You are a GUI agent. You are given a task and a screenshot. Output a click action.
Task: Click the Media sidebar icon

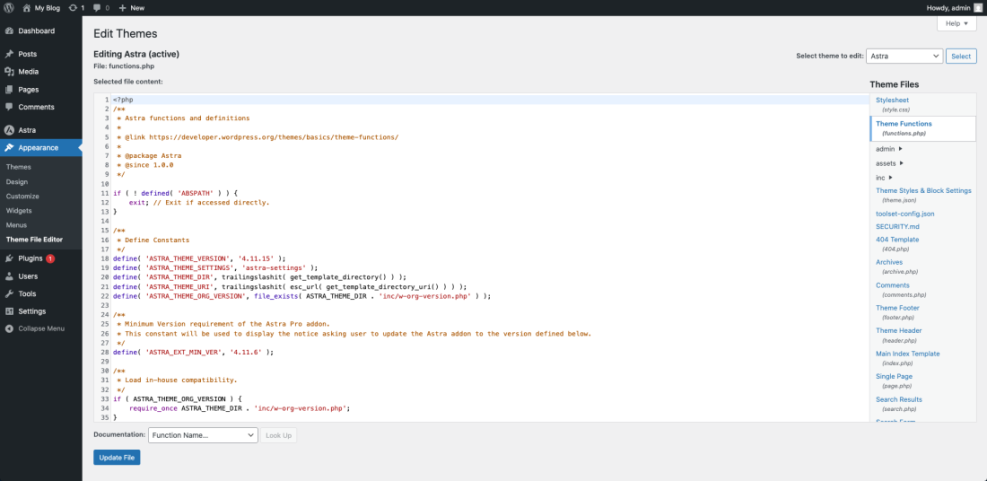[x=9, y=72]
